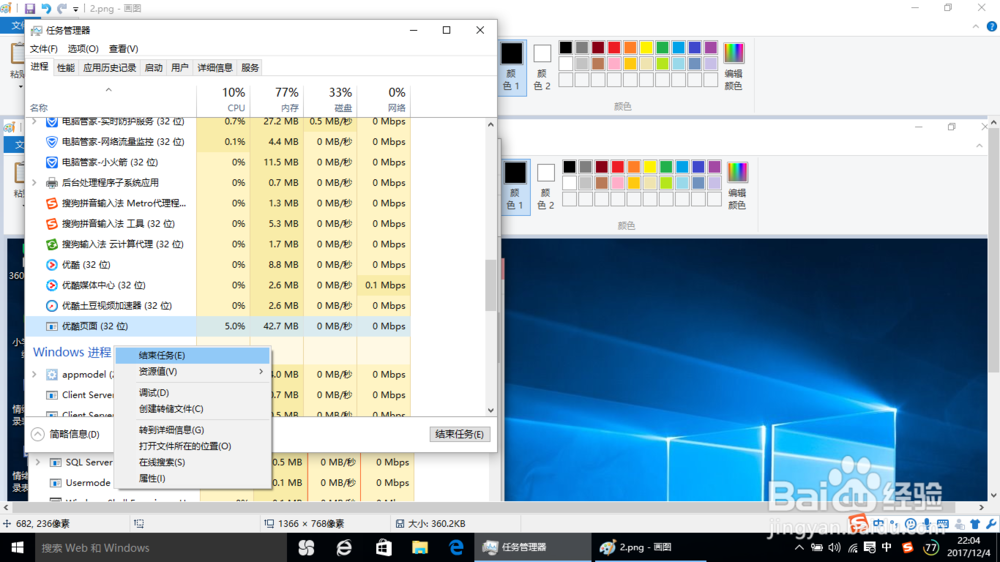Screen dimensions: 1000x562
Task: Click the 优酷 (32 位) process icon
Action: 52,265
